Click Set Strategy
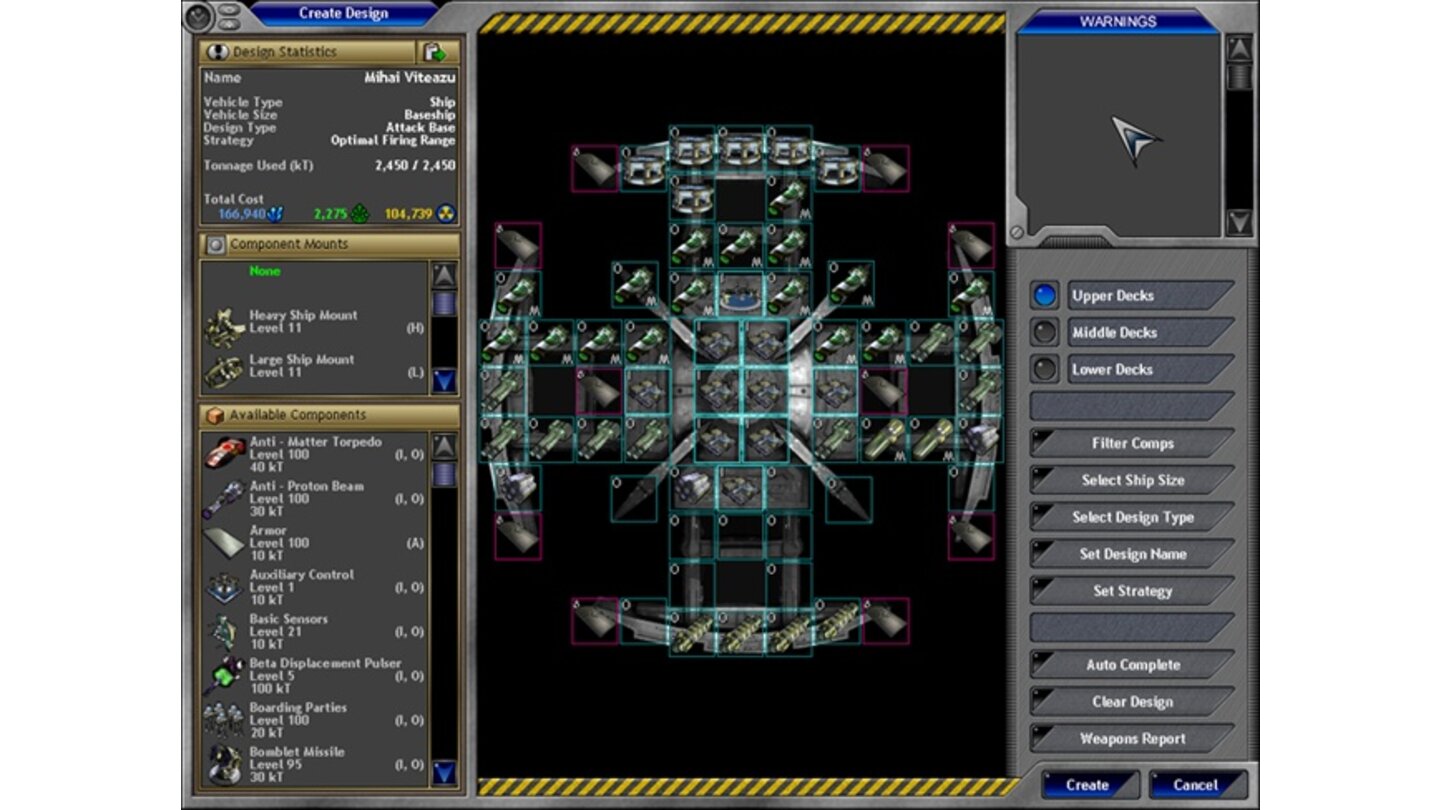Viewport: 1440px width, 810px height. point(1132,591)
